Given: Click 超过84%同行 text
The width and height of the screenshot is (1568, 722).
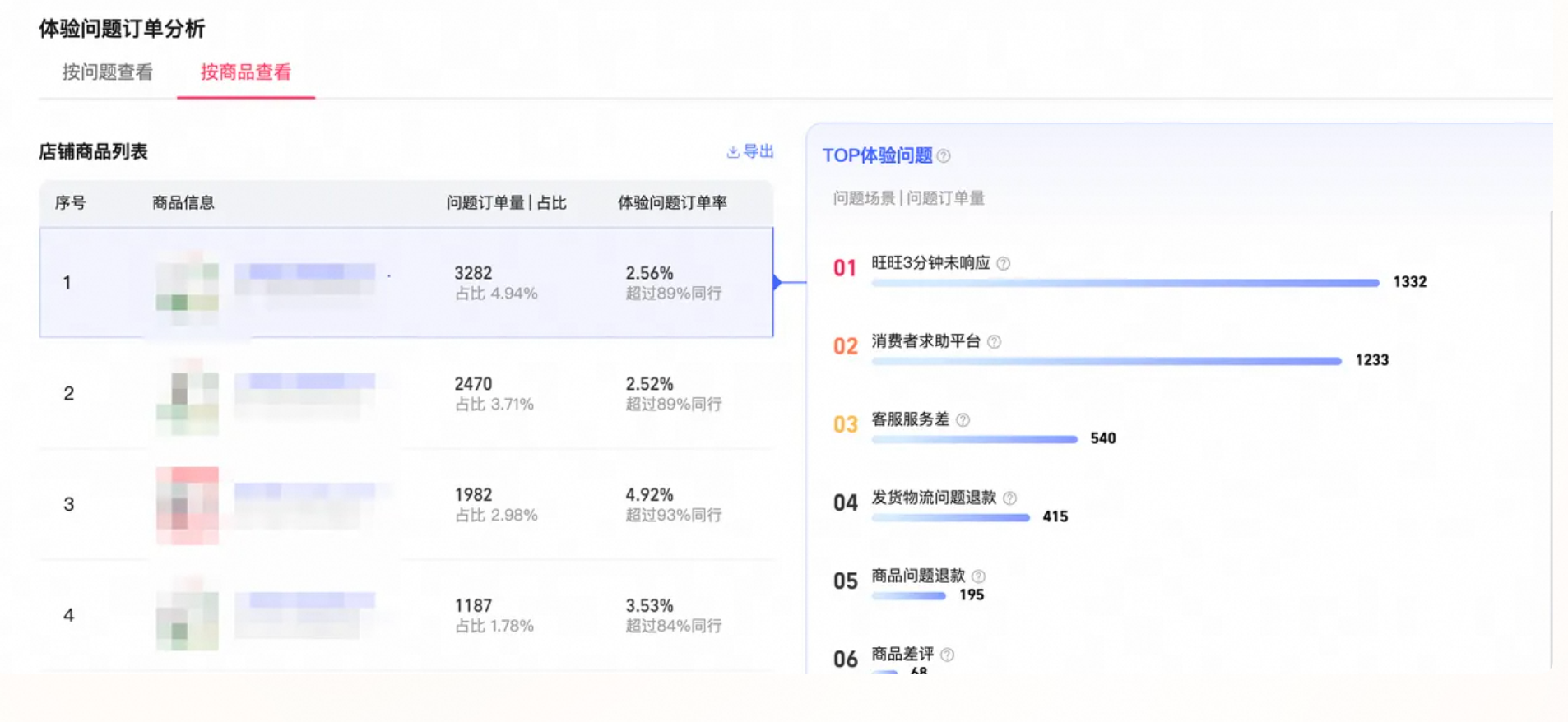Looking at the screenshot, I should point(674,627).
